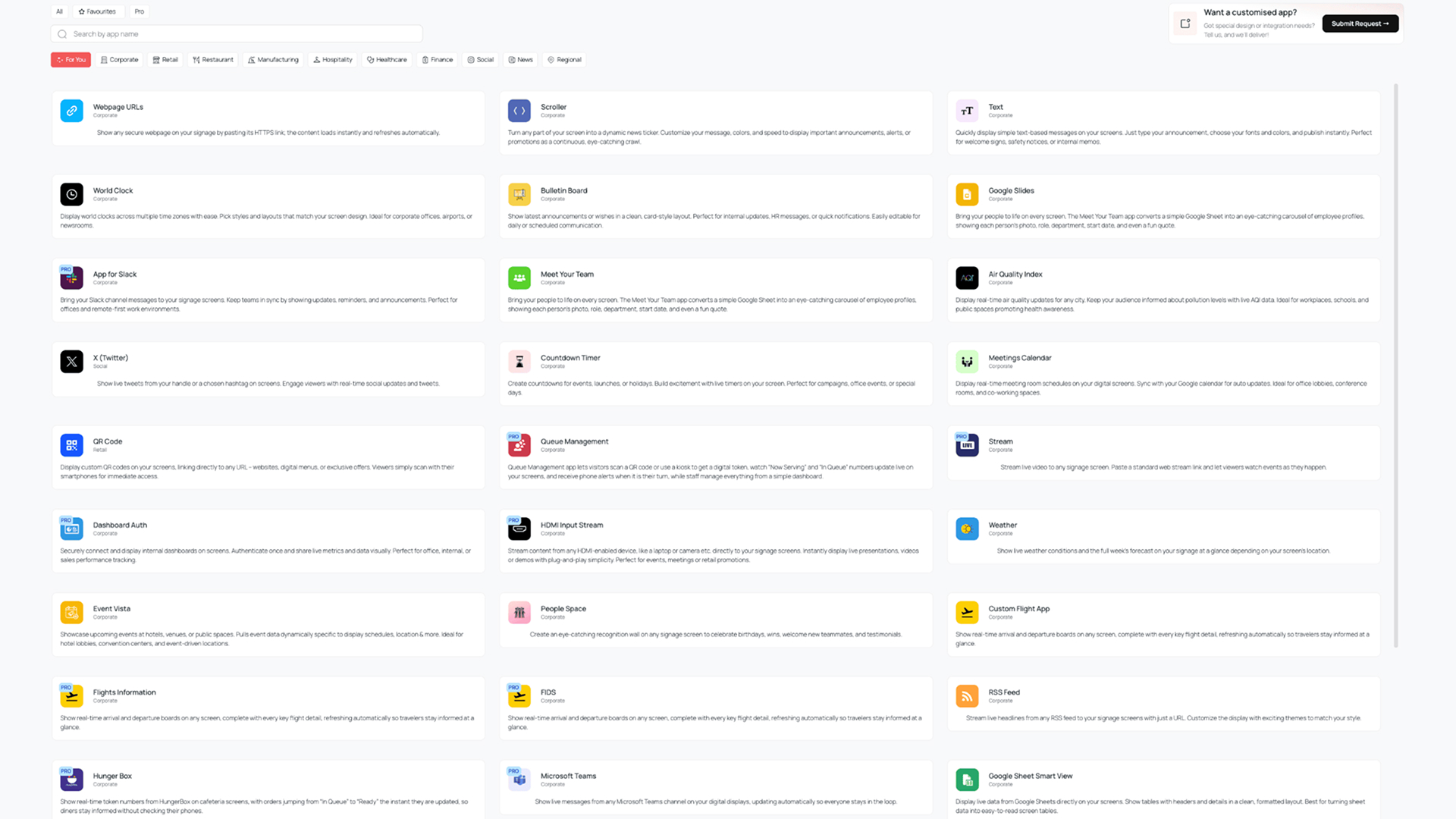Click the Weather app icon
This screenshot has height=819, width=1456.
tap(967, 529)
